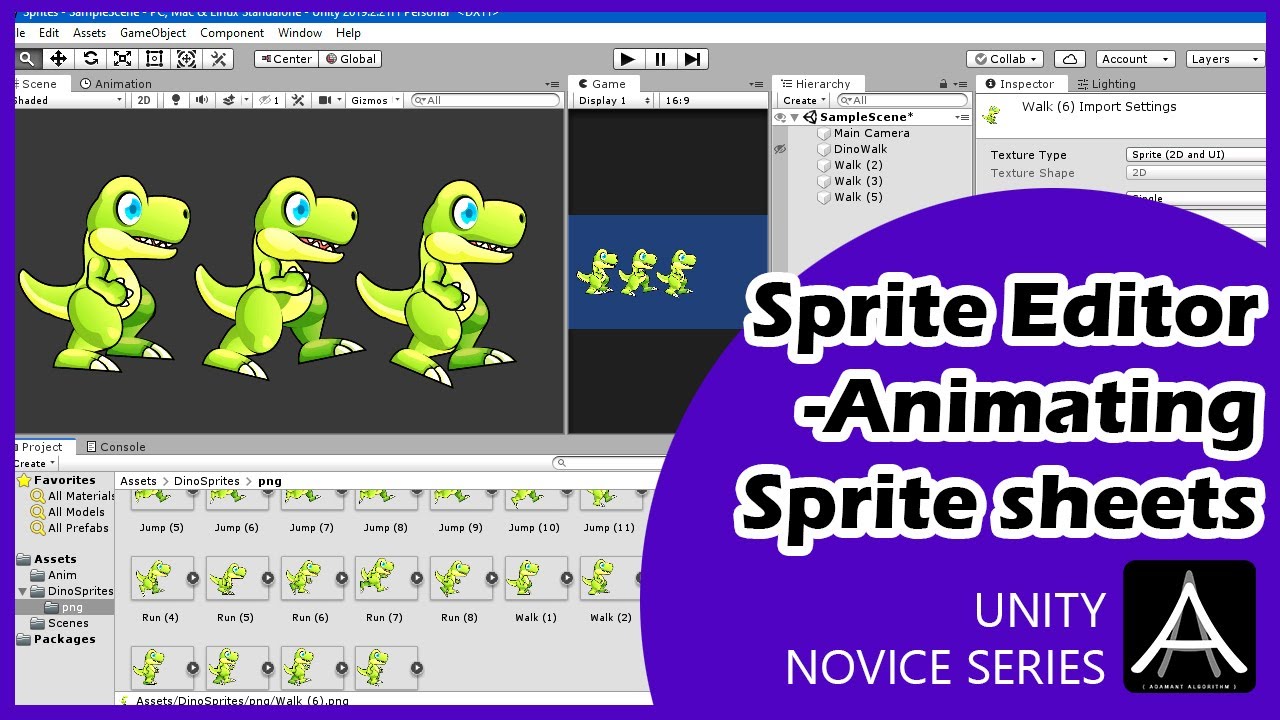1280x720 pixels.
Task: Toggle hidden objects visibility in scene
Action: [x=269, y=100]
